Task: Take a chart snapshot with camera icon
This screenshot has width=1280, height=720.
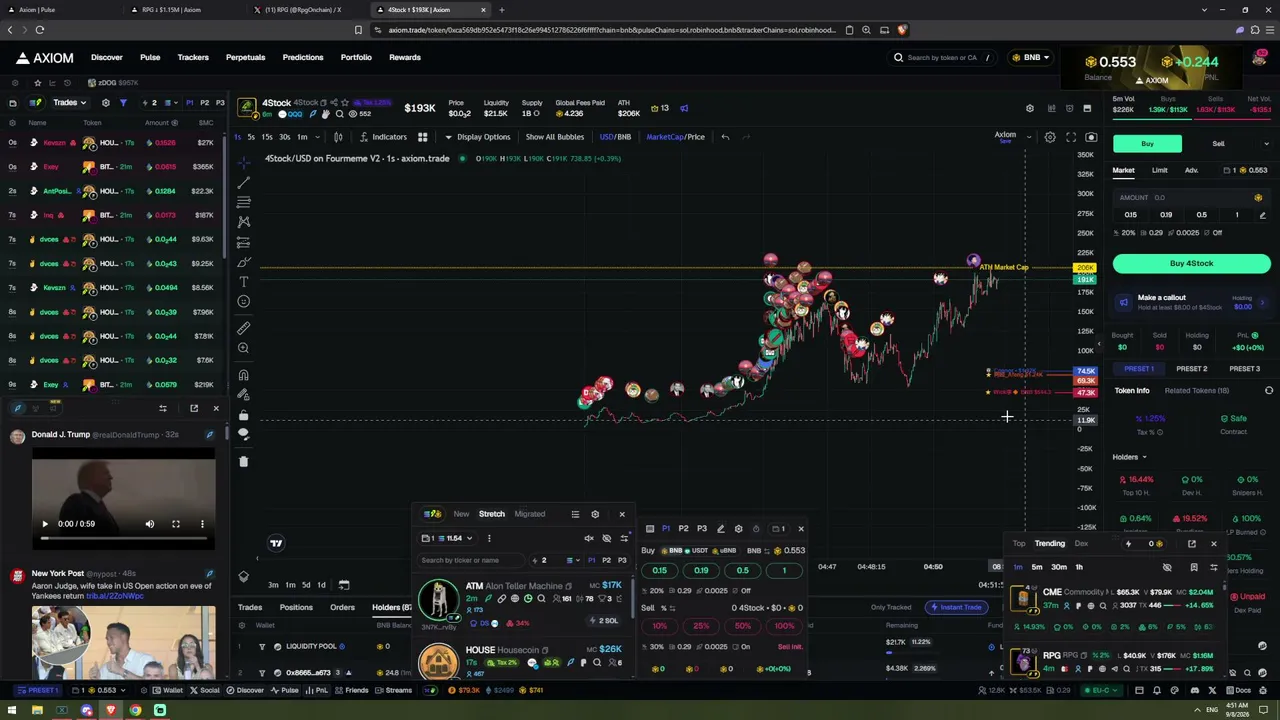Action: point(1091,137)
